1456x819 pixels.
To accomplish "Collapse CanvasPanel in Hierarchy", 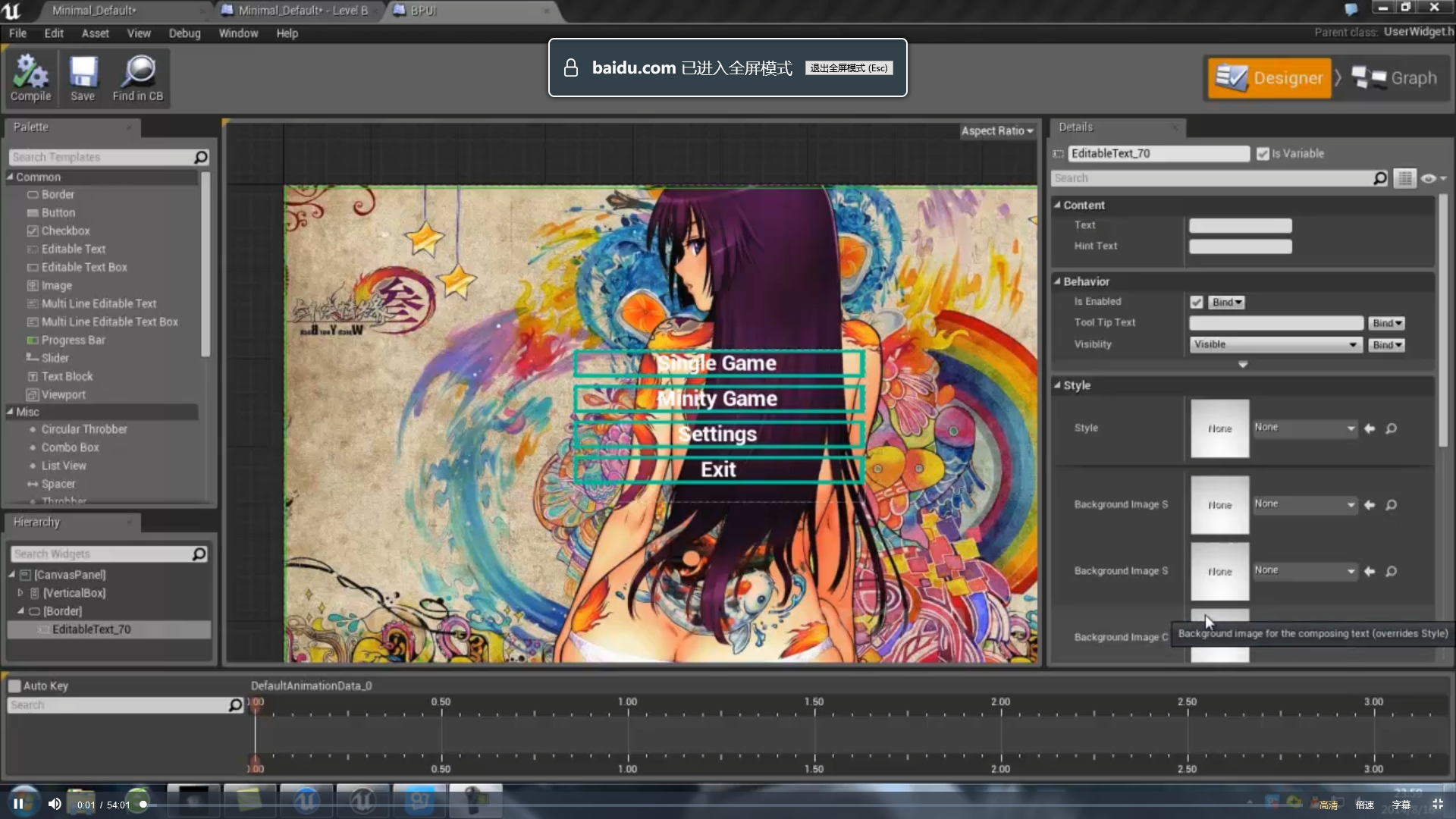I will (x=11, y=575).
